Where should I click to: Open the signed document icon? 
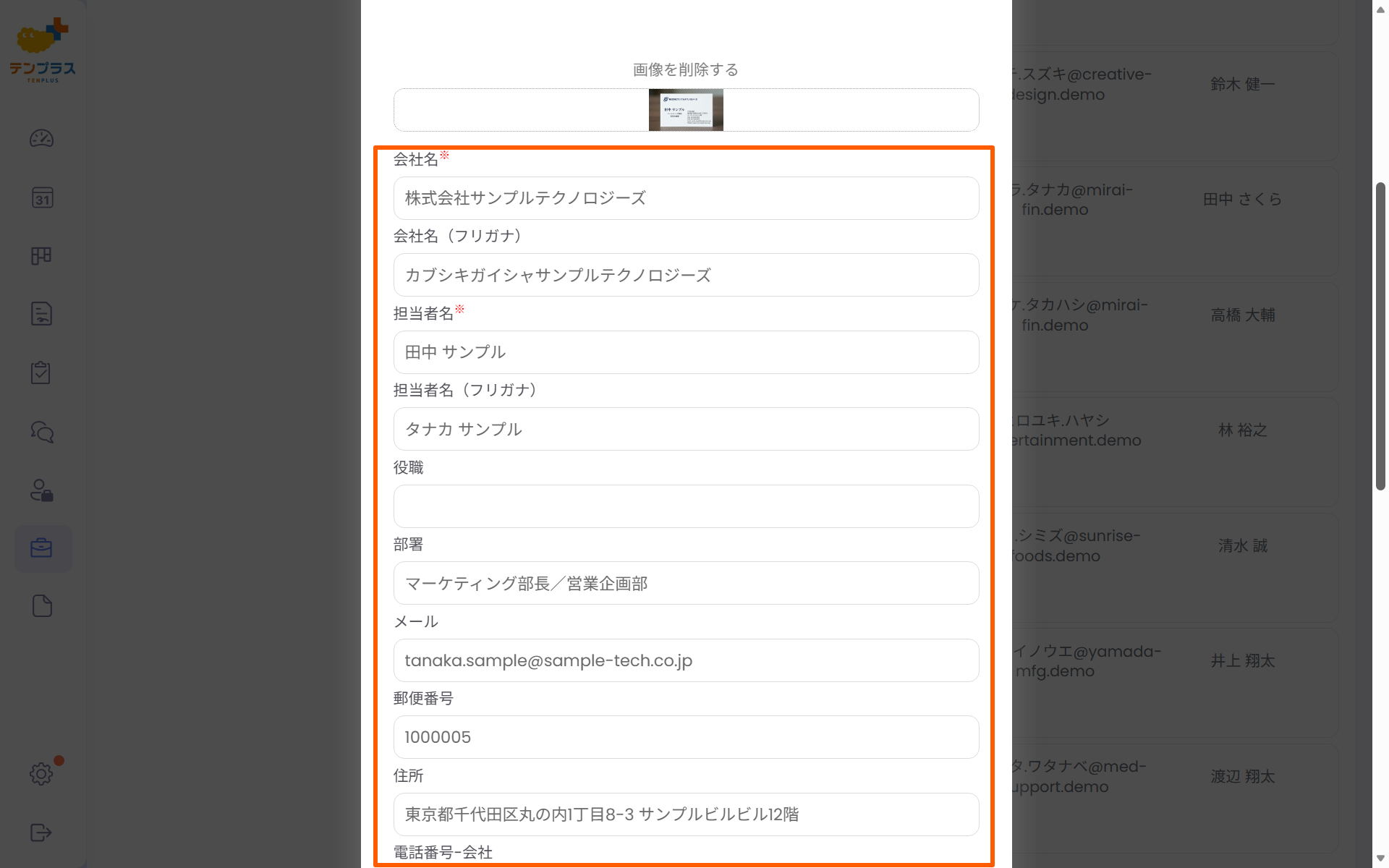click(41, 313)
